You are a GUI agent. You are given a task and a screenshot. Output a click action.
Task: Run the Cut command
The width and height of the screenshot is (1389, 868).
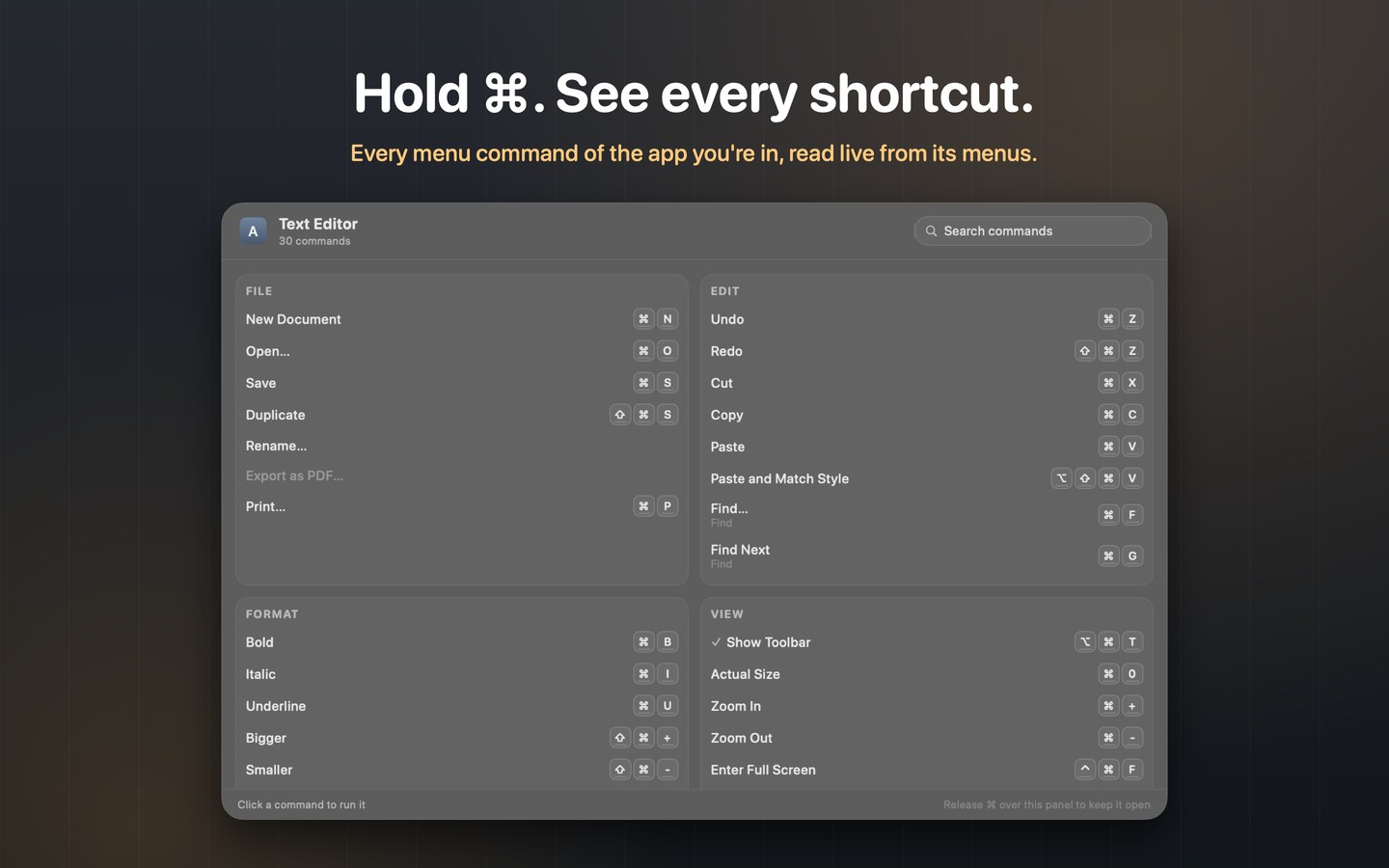pyautogui.click(x=926, y=383)
